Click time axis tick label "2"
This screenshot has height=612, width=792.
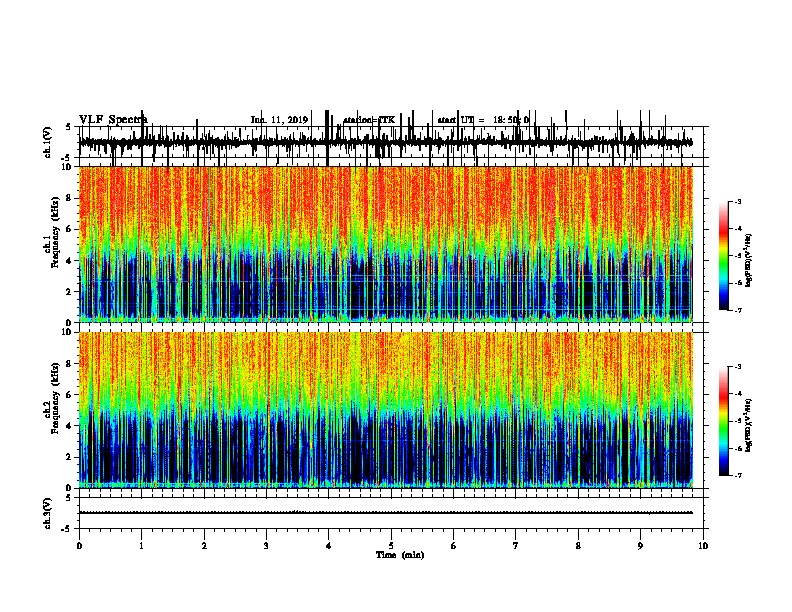[204, 546]
